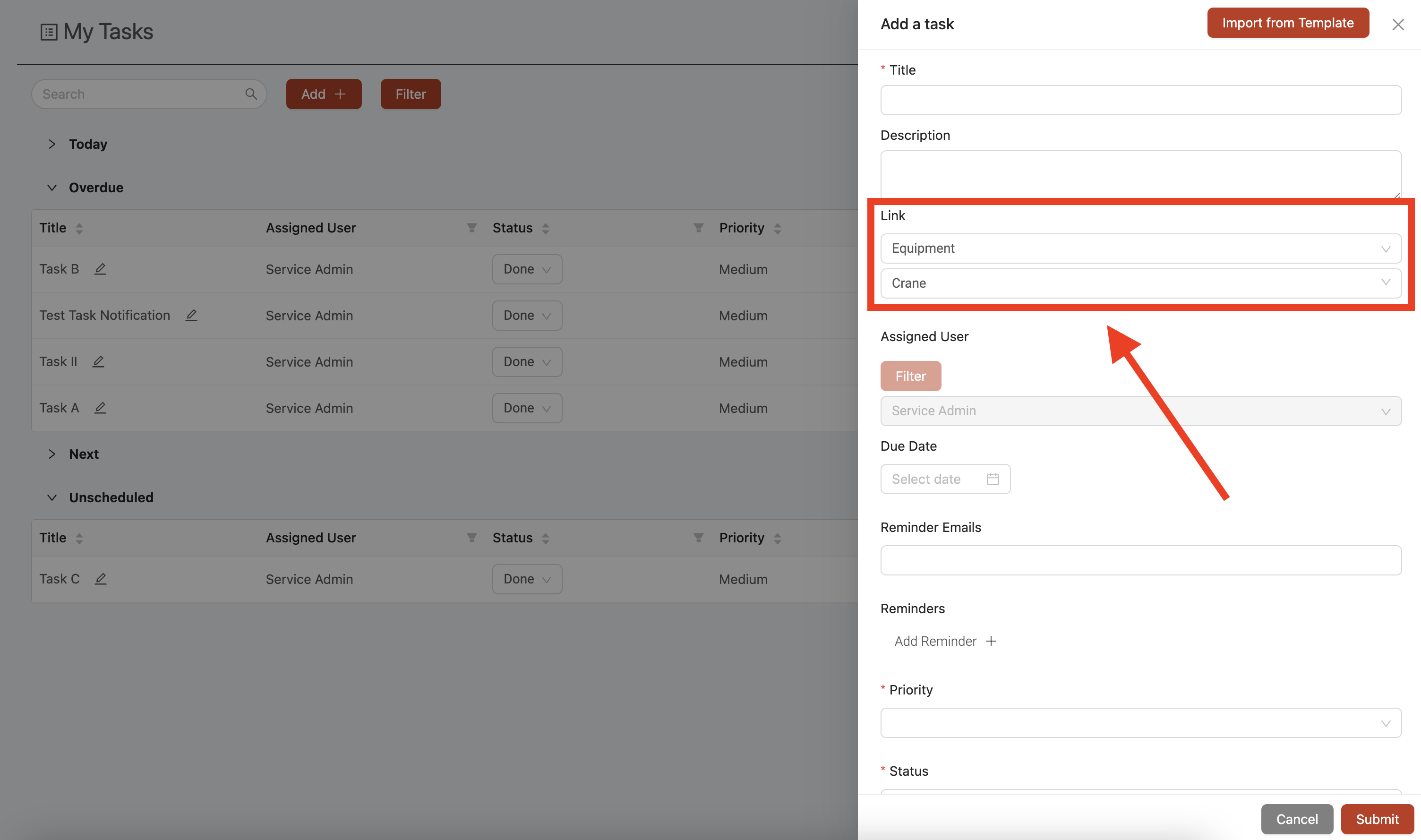Click the Select date field
This screenshot has width=1421, height=840.
(945, 480)
